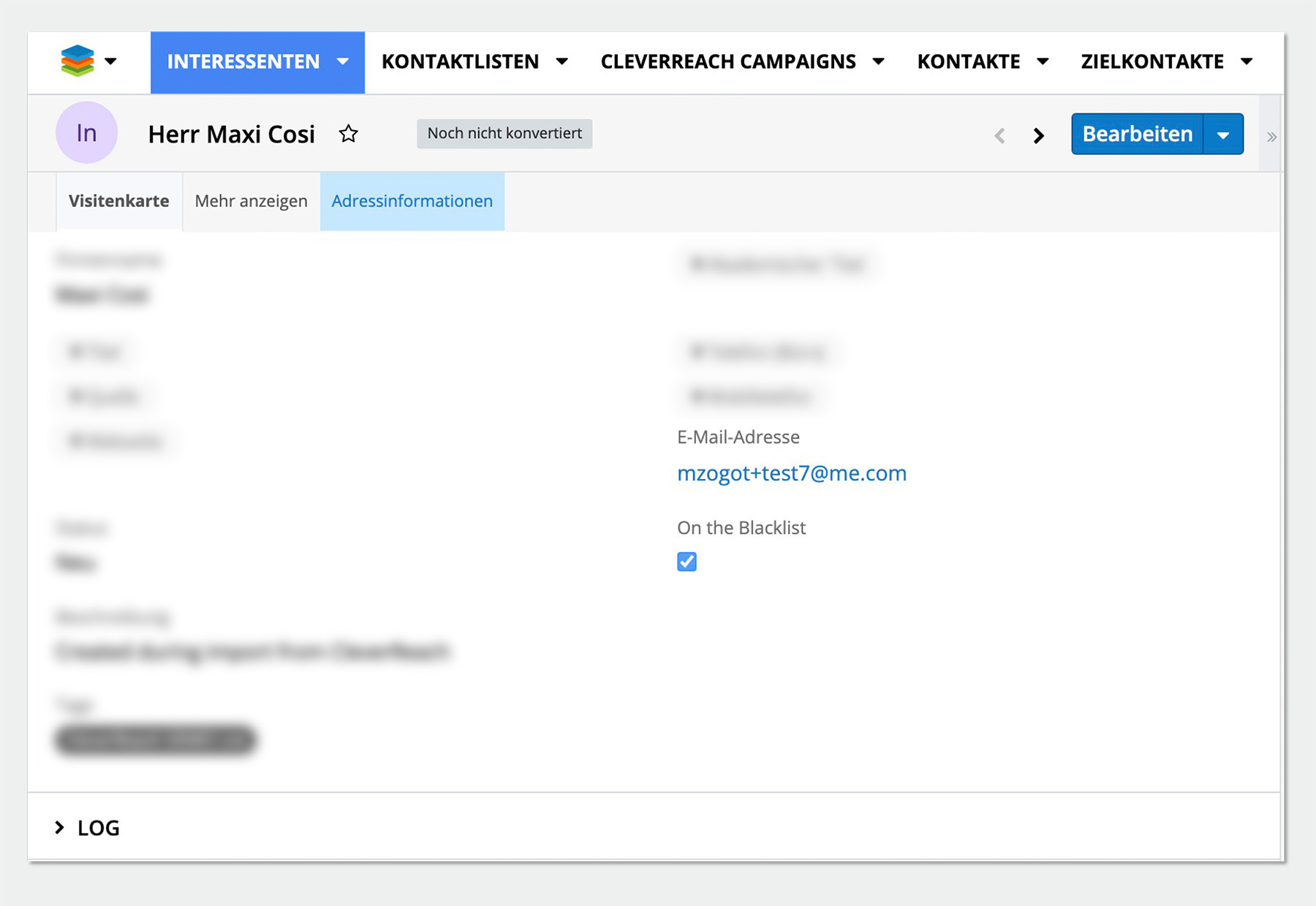1316x906 pixels.
Task: Go to previous record with left chevron
Action: coord(999,135)
